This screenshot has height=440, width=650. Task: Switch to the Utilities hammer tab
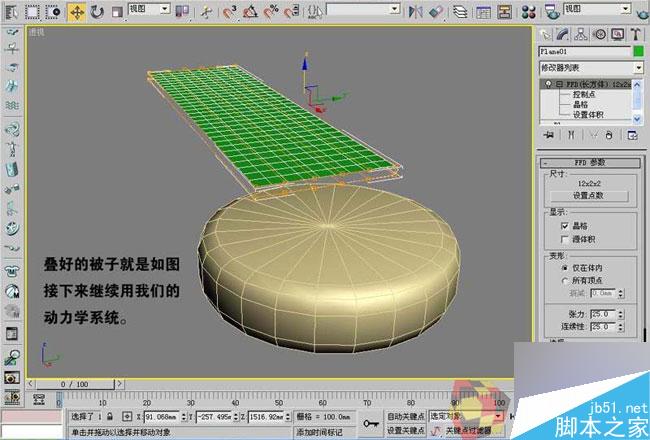click(x=636, y=34)
